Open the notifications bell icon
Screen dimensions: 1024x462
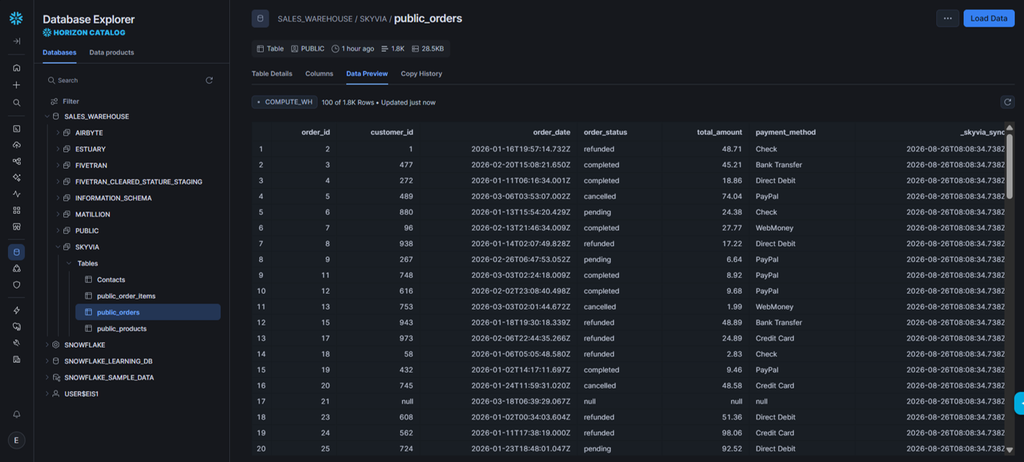pyautogui.click(x=16, y=414)
